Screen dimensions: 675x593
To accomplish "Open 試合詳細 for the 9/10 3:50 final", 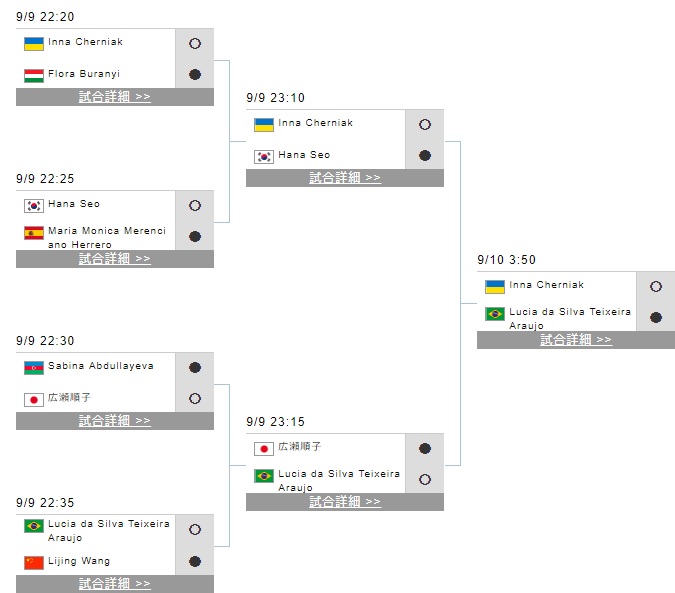I will pyautogui.click(x=576, y=340).
